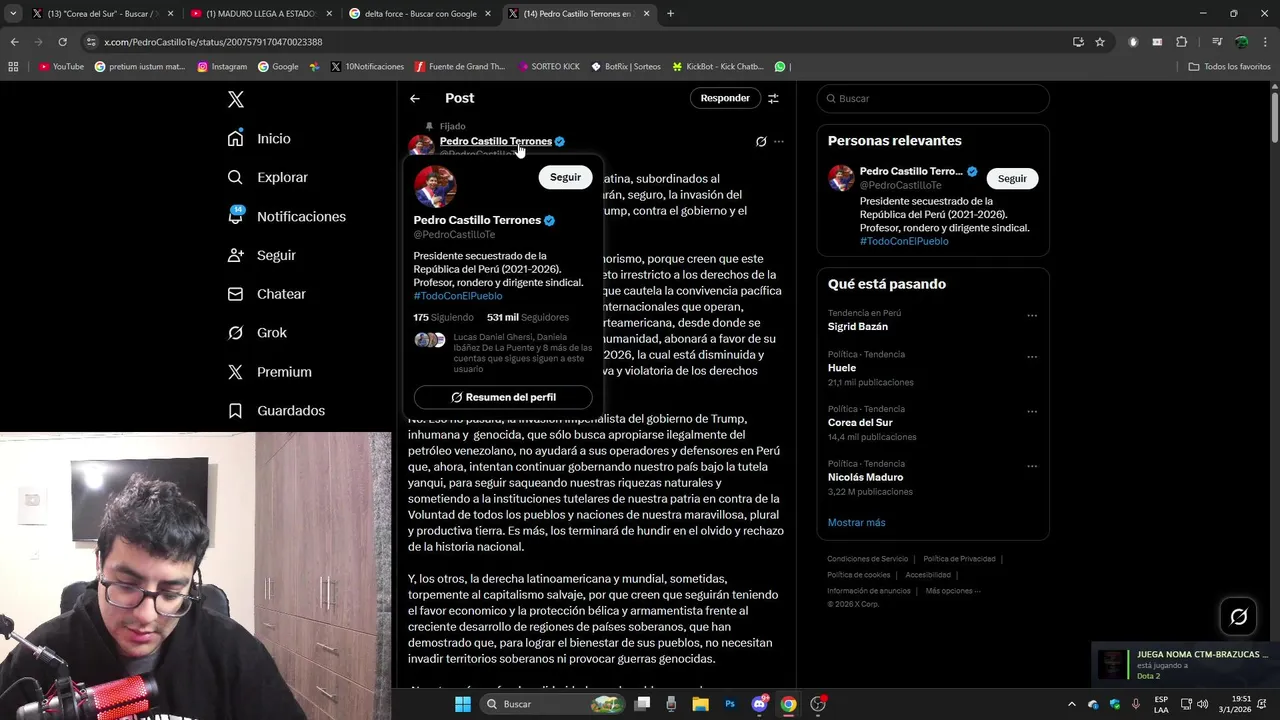1280x720 pixels.
Task: Open Inicio from the X sidebar
Action: click(259, 139)
